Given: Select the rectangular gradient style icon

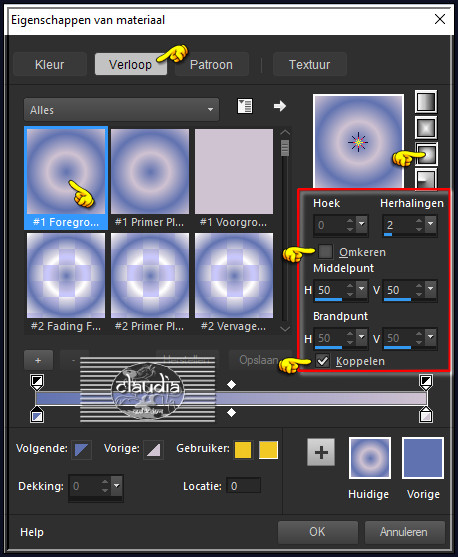Looking at the screenshot, I should pyautogui.click(x=426, y=128).
